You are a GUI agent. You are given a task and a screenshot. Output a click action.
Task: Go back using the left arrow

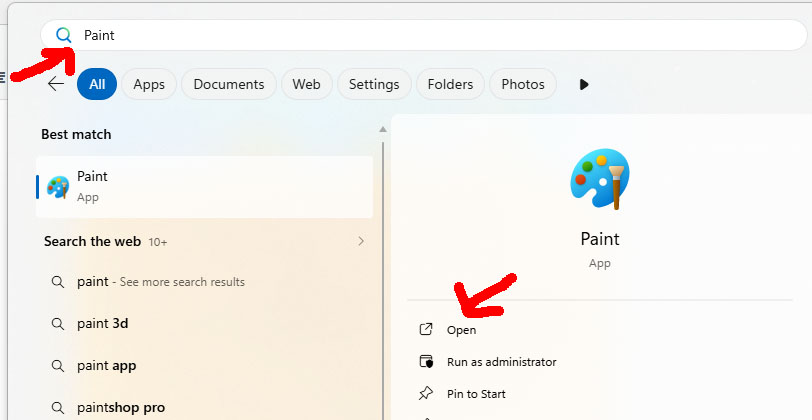click(55, 84)
